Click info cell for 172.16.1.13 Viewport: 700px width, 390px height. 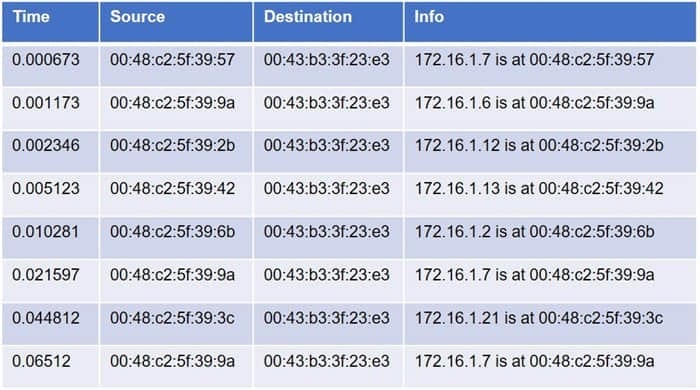coord(550,194)
